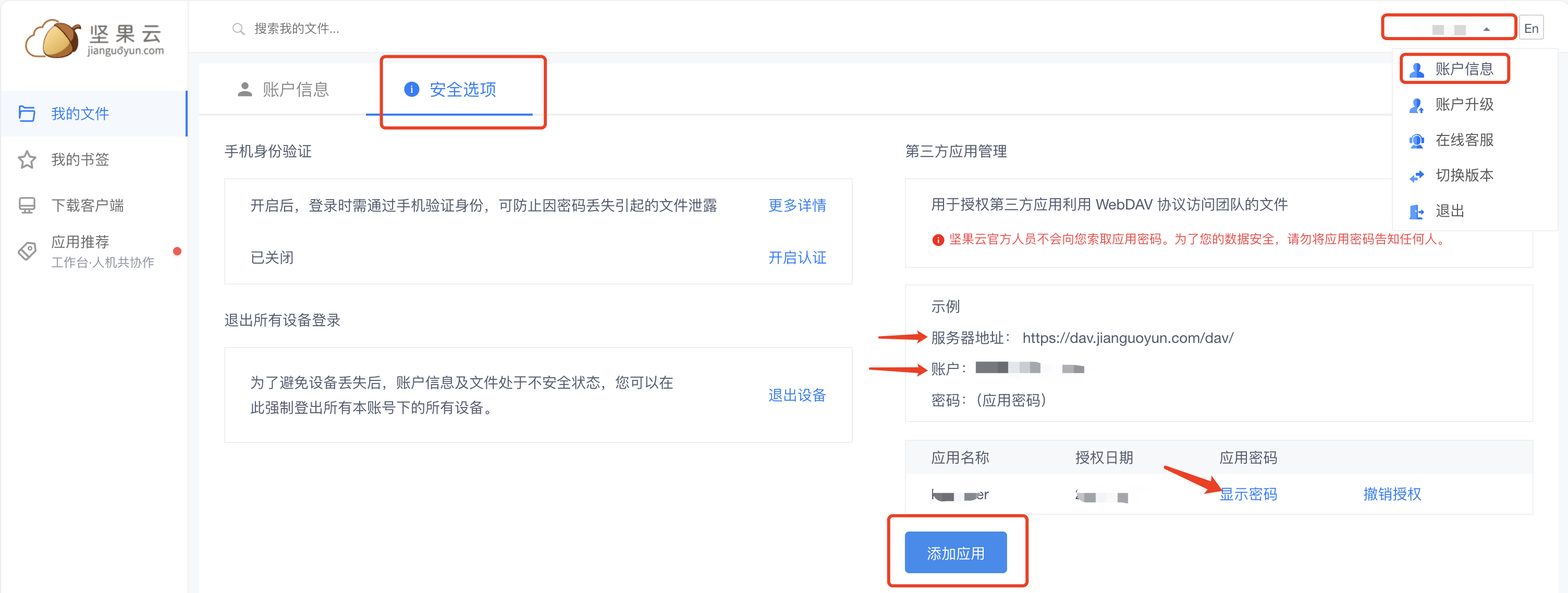Click the folder icon for 我的文件
The width and height of the screenshot is (1568, 593).
coord(27,114)
